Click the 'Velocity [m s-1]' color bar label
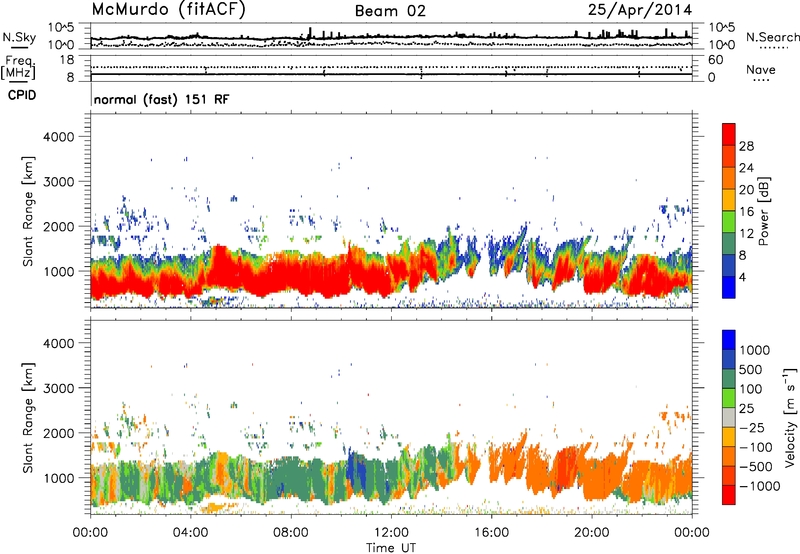 [x=791, y=417]
